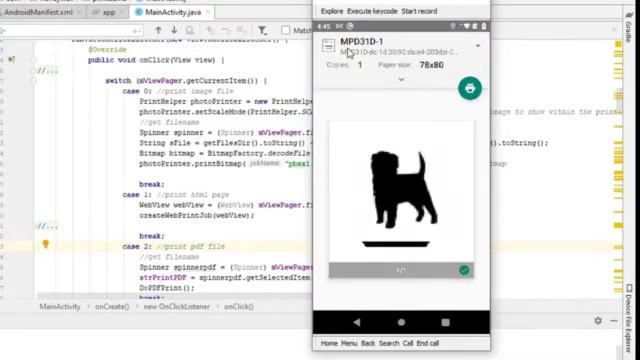
Task: Jump to the next search occurrence (down arrow)
Action: click(x=174, y=30)
